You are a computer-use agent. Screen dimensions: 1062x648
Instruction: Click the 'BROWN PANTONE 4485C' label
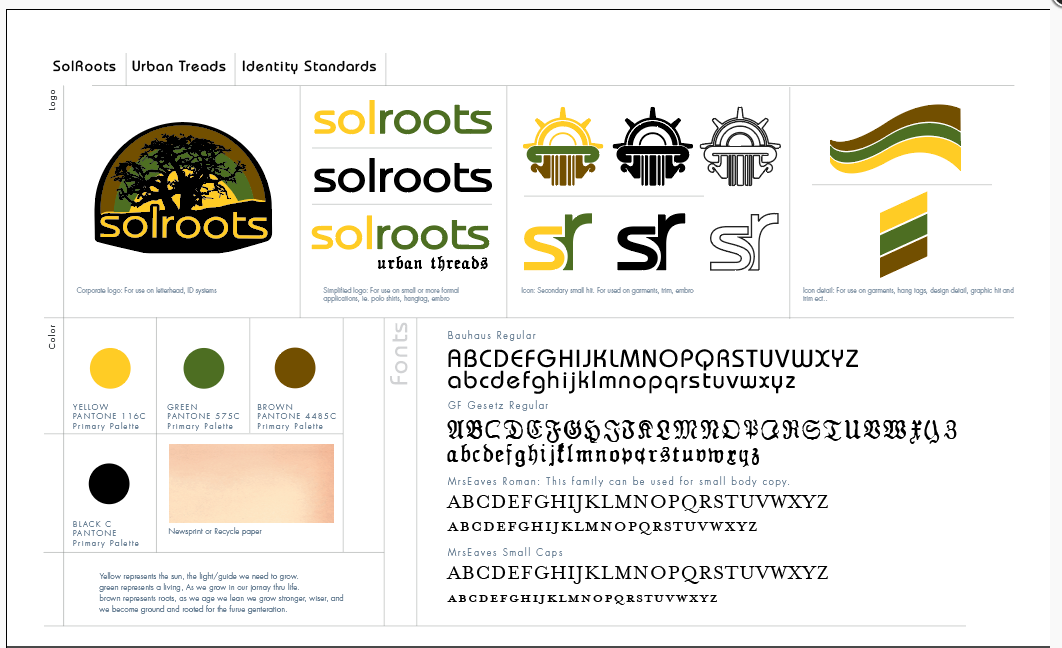[297, 412]
